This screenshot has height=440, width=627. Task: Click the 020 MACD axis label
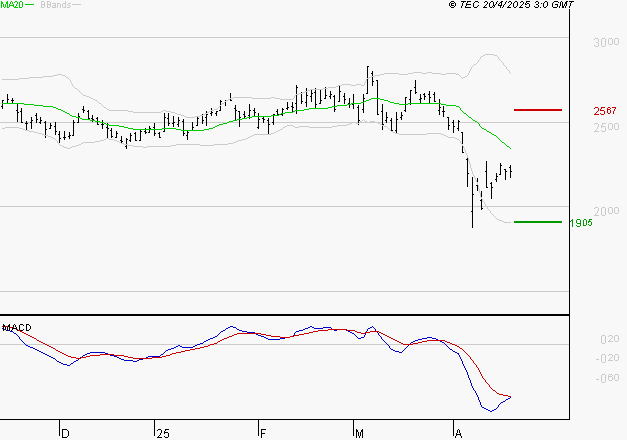(610, 339)
